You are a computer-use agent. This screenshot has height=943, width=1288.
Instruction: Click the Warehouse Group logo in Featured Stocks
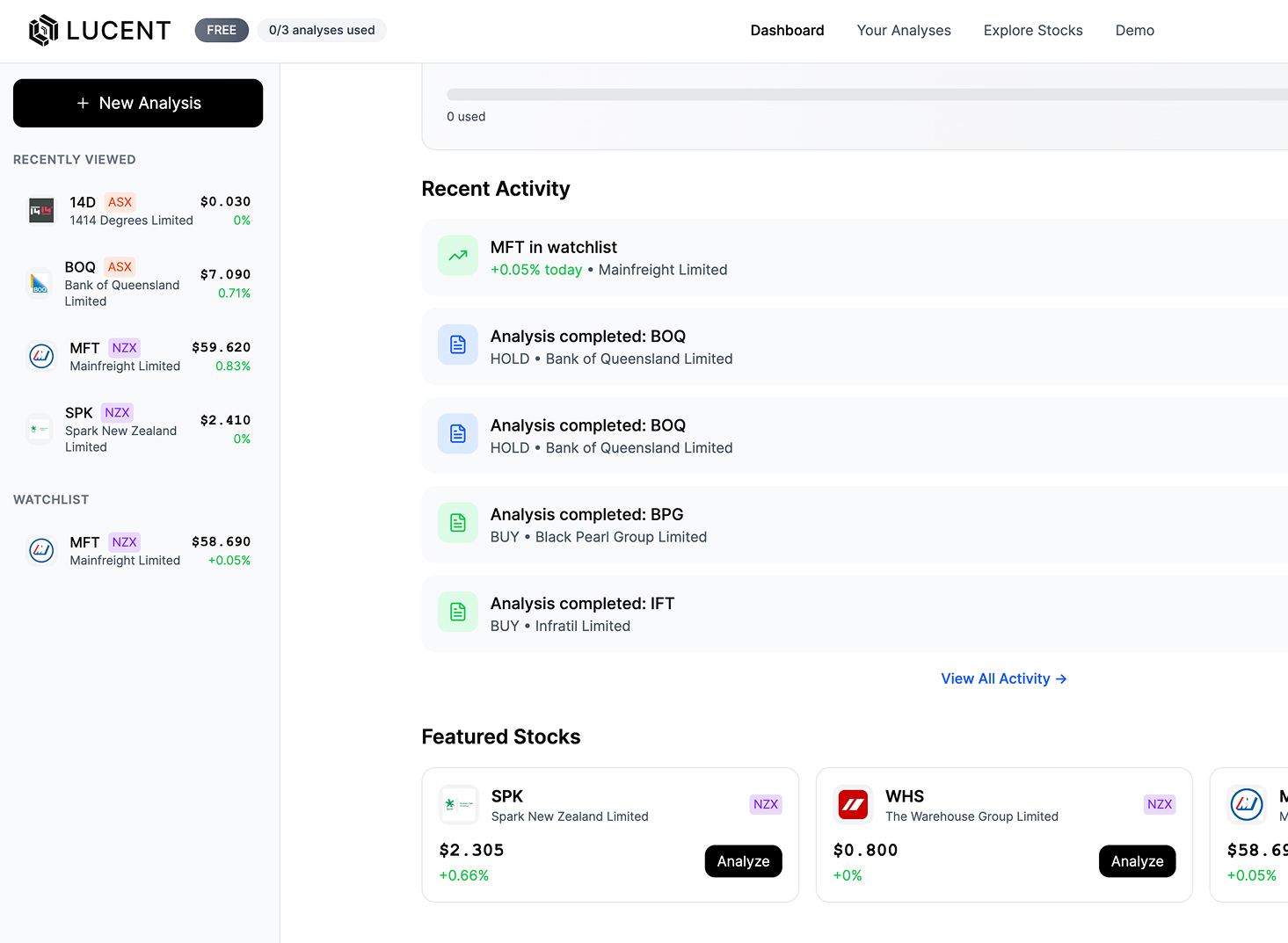[x=852, y=804]
